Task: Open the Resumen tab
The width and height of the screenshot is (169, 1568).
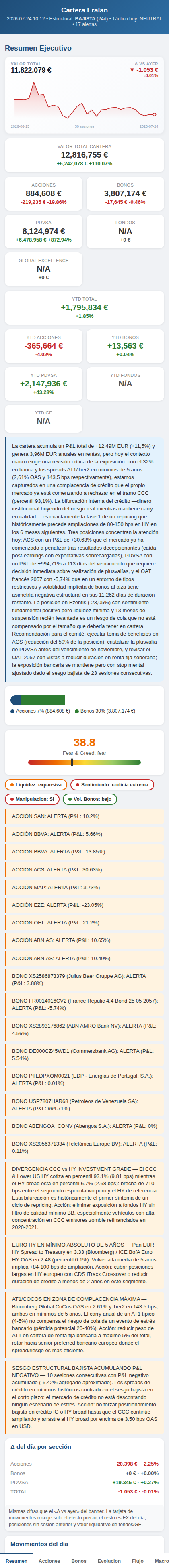Action: 16,1561
